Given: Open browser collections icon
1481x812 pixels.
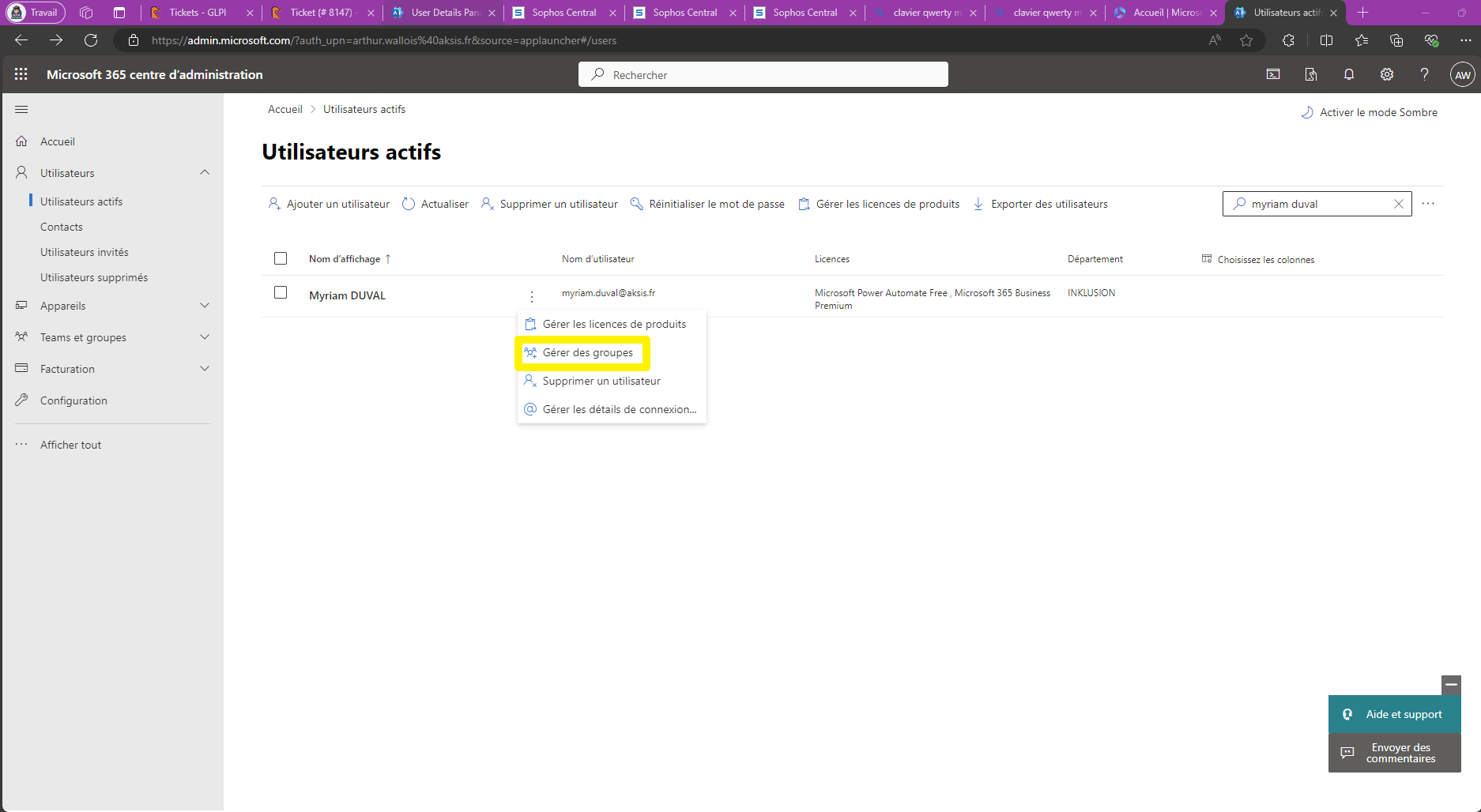Looking at the screenshot, I should pyautogui.click(x=1396, y=40).
